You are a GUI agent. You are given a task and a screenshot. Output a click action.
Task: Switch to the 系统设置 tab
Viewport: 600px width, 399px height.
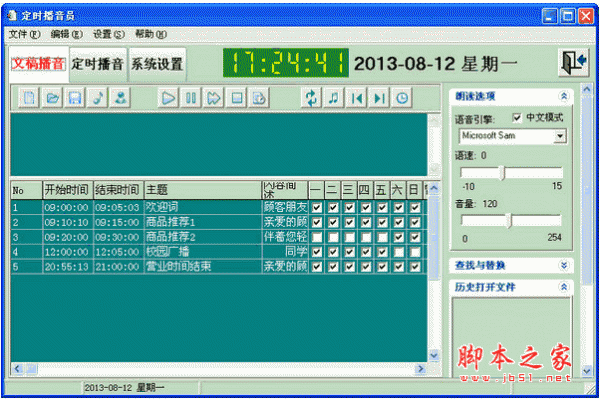(x=157, y=64)
